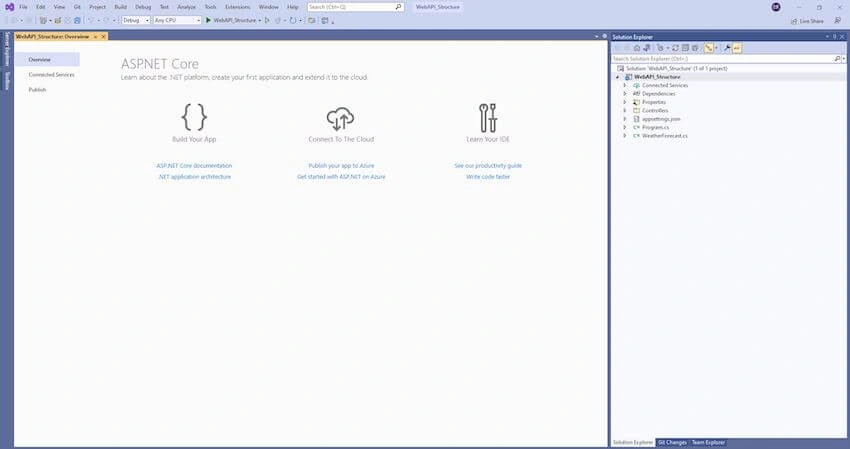The height and width of the screenshot is (449, 850).
Task: Open Publish your app to Azure link
Action: pos(341,165)
